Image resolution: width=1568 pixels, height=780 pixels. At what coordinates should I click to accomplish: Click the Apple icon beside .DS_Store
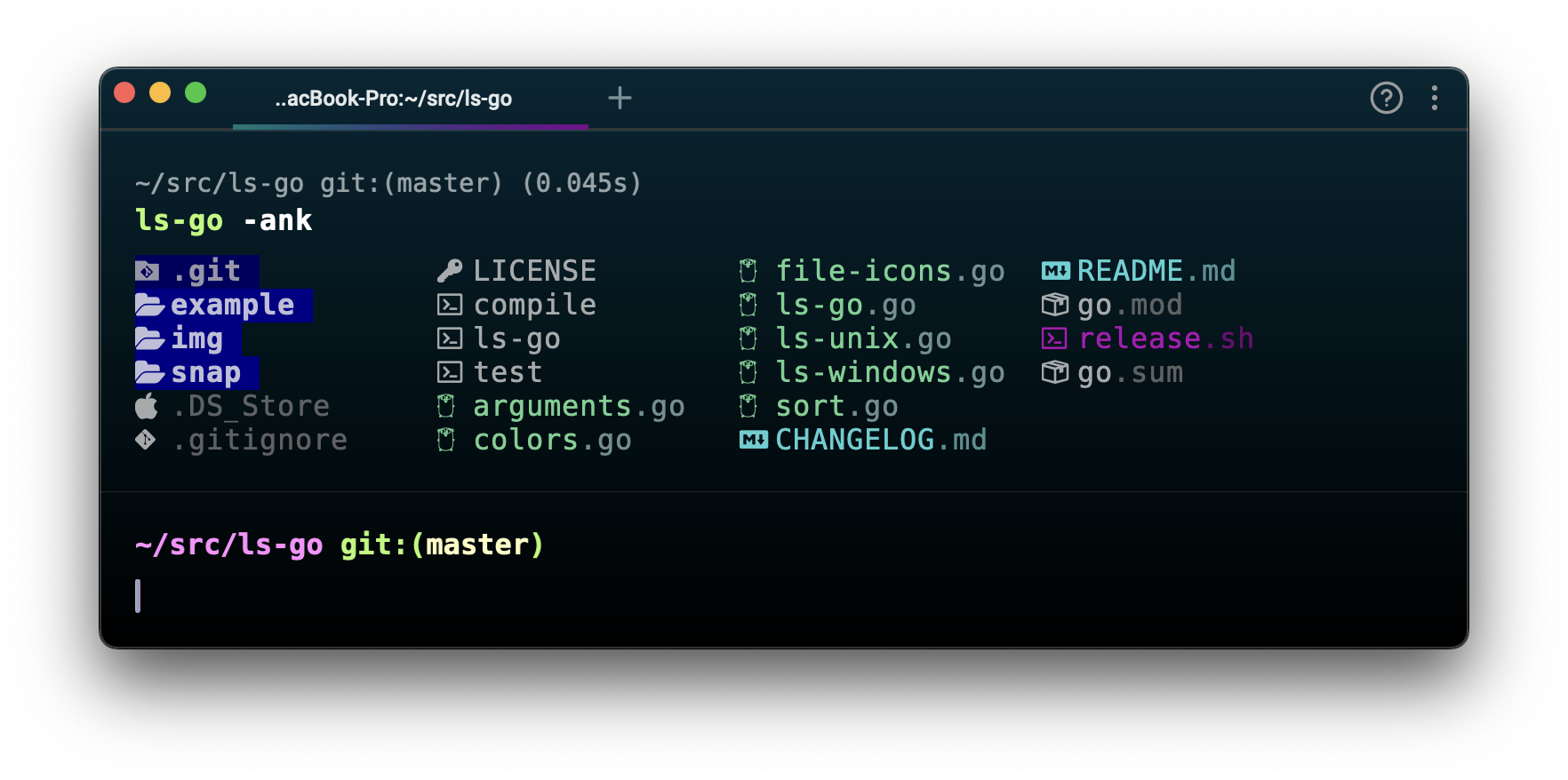147,406
